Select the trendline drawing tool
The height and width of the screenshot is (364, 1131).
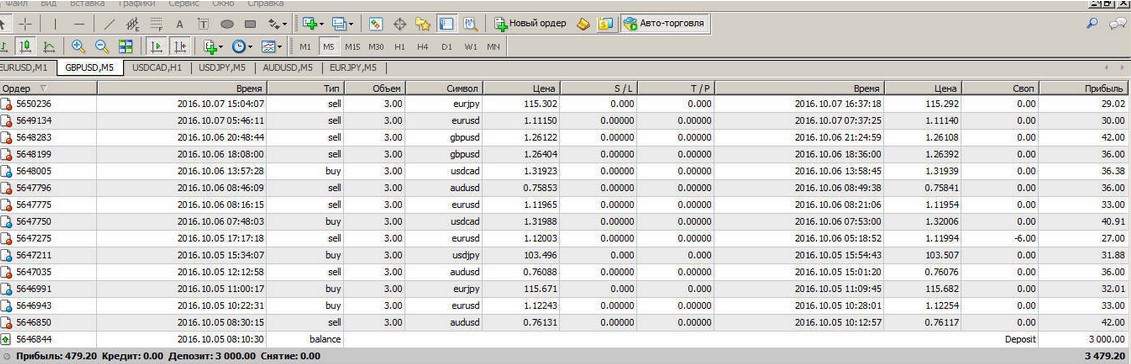coord(110,24)
